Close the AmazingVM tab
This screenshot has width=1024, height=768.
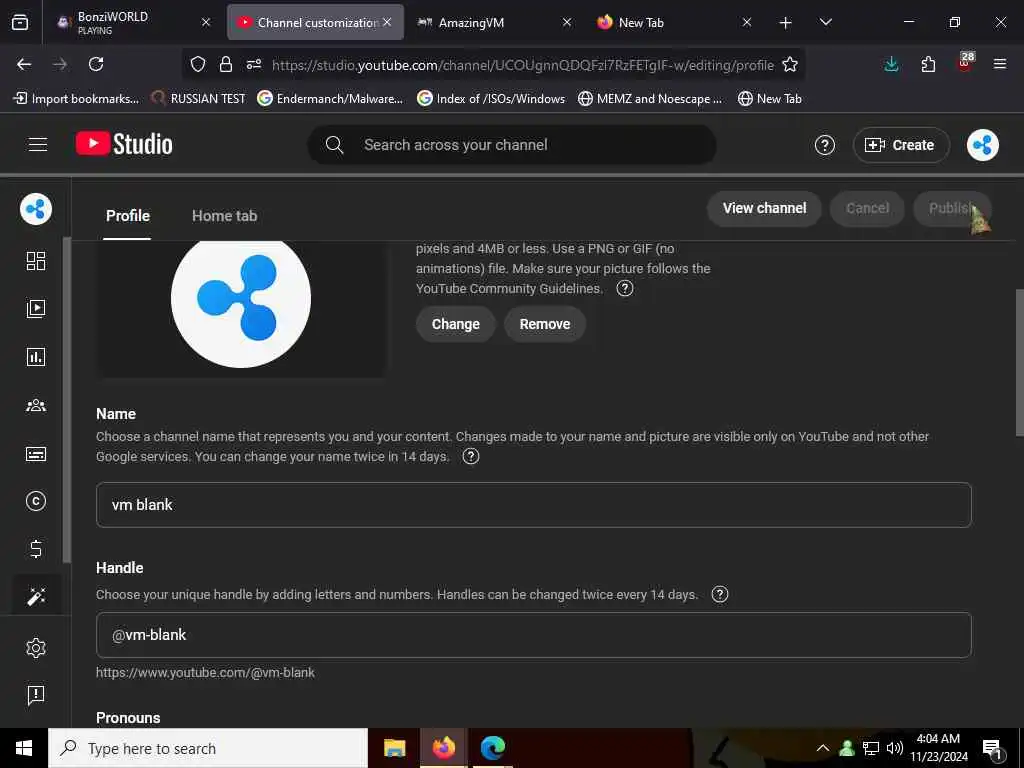(x=567, y=22)
